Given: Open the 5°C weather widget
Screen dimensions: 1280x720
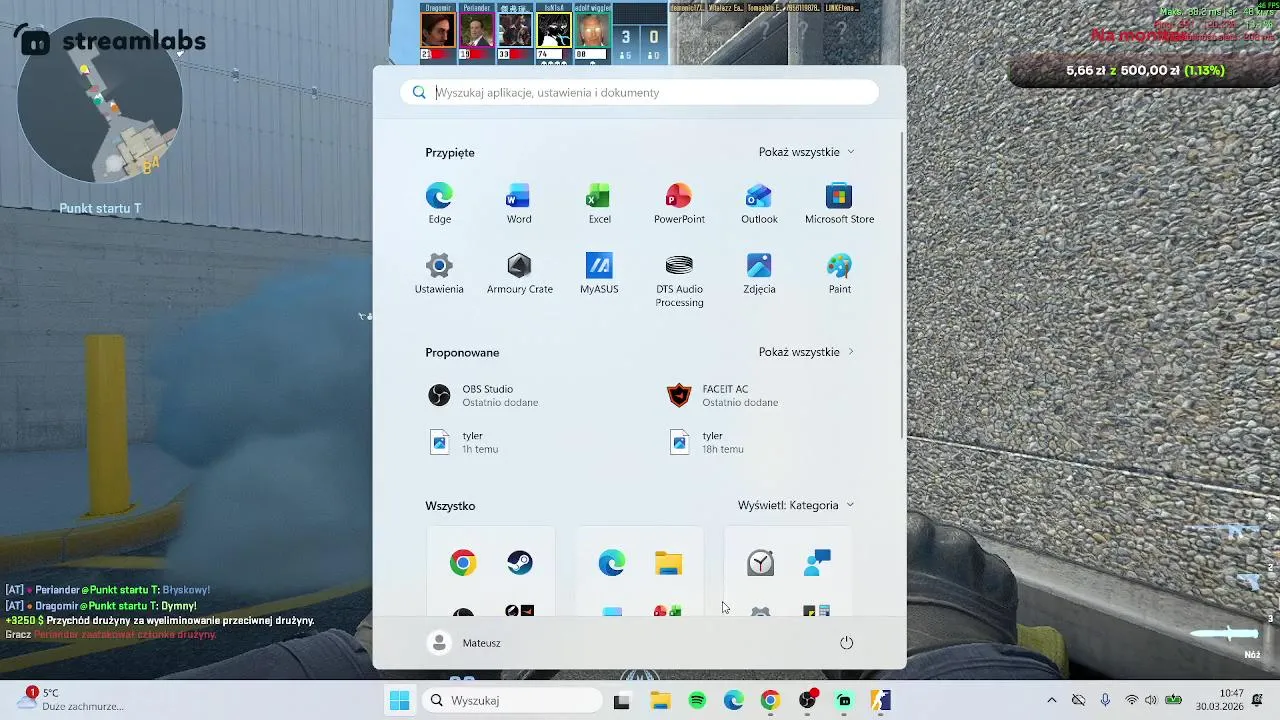Looking at the screenshot, I should (x=70, y=700).
